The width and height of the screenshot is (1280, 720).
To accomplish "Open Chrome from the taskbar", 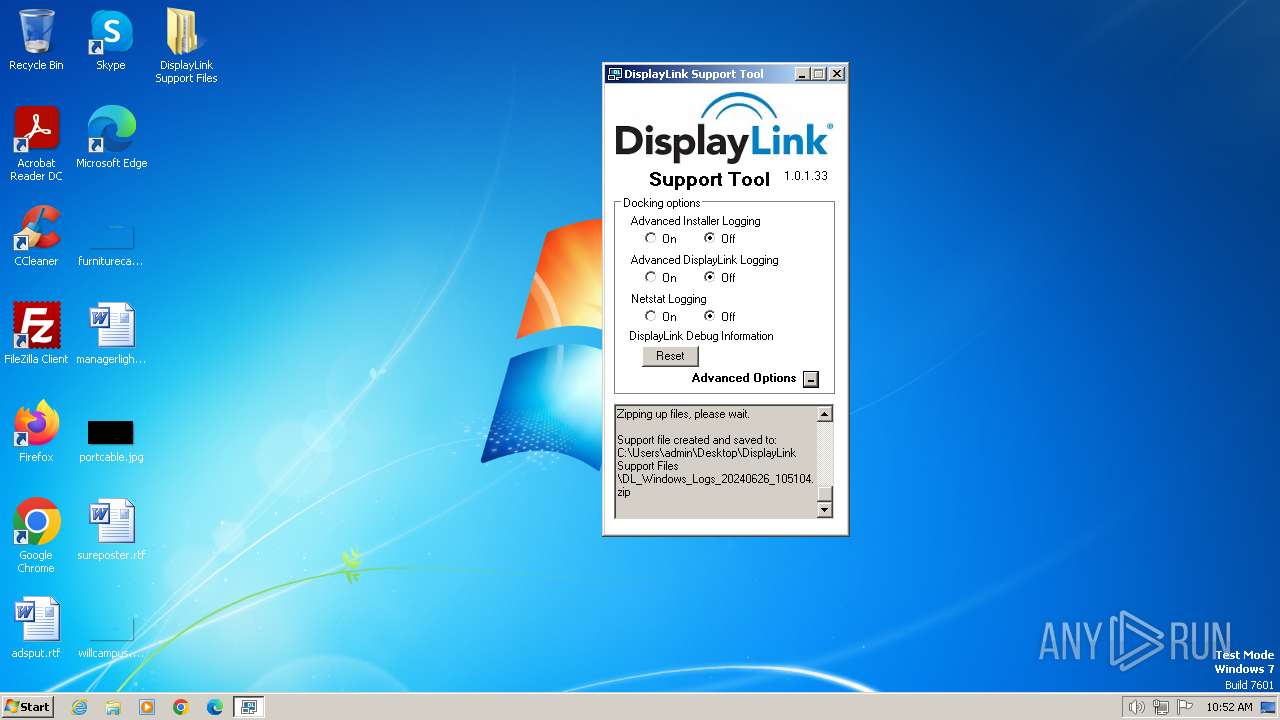I will (x=181, y=707).
